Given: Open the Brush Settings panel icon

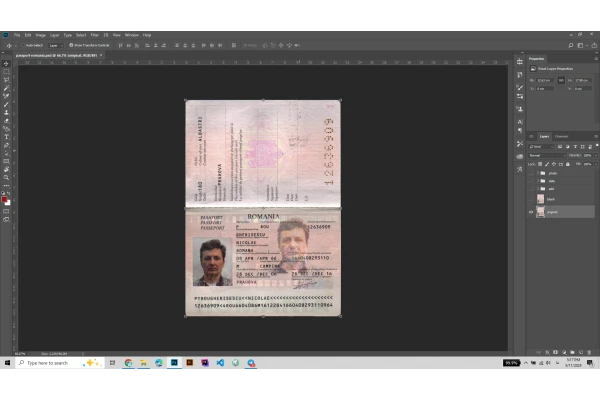Looking at the screenshot, I should tap(520, 87).
